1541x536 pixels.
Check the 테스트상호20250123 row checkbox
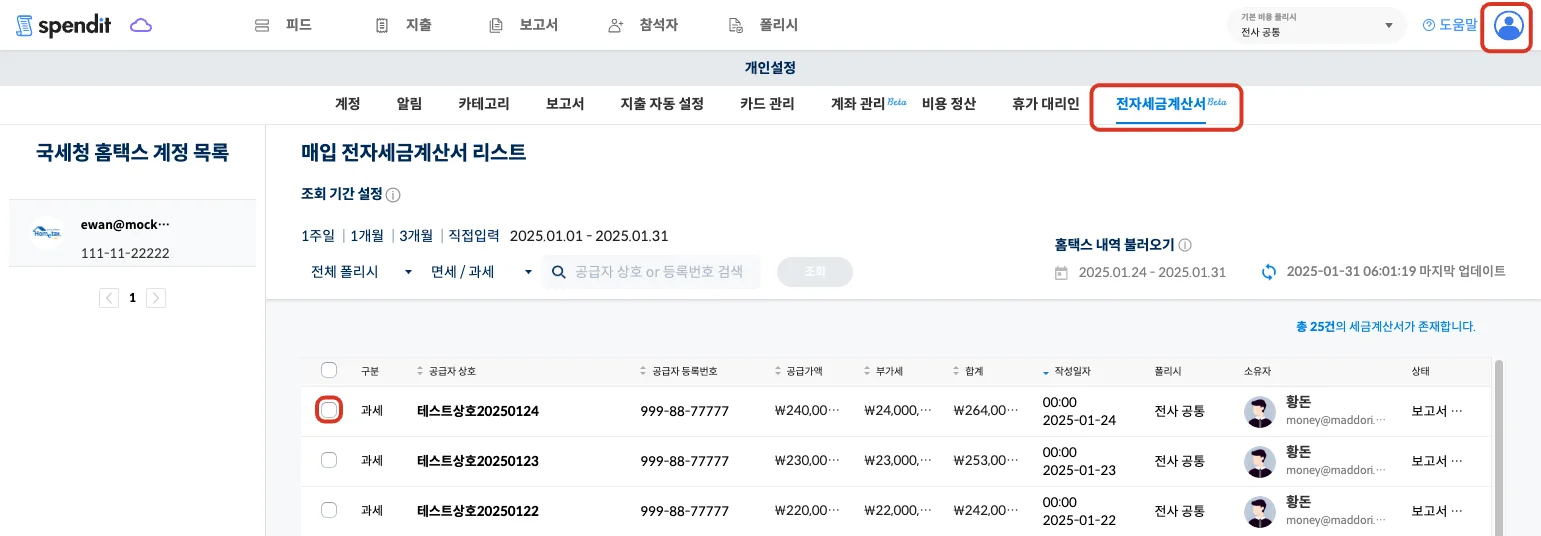(x=329, y=460)
